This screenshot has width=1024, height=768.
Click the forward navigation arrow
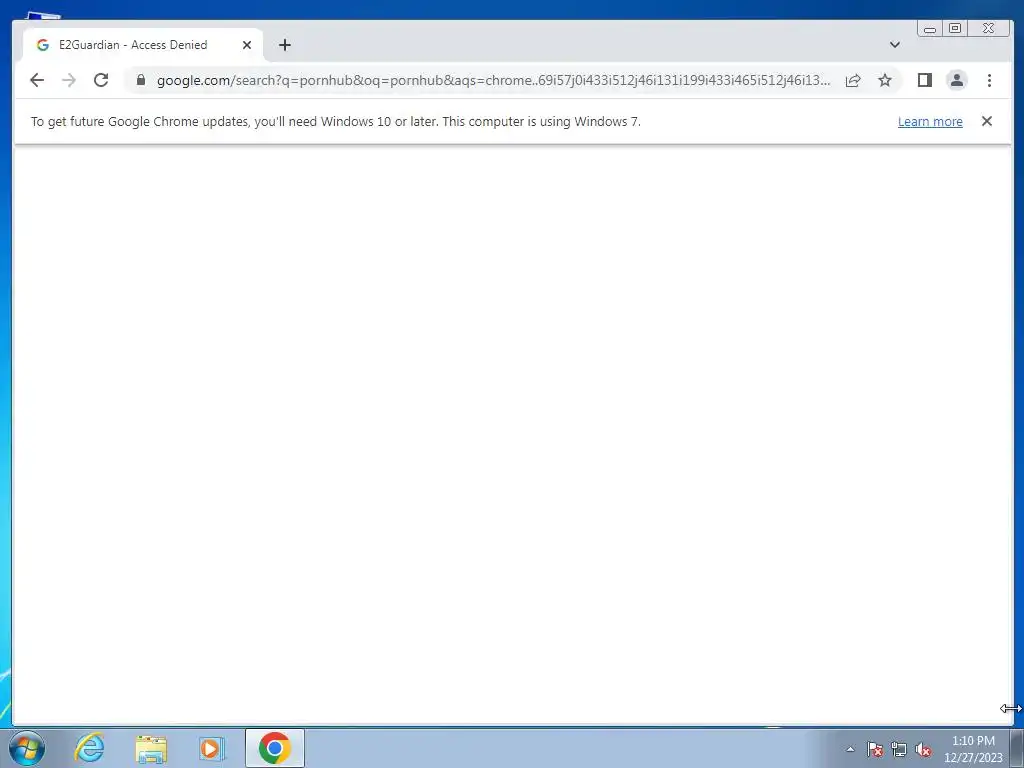pyautogui.click(x=69, y=80)
